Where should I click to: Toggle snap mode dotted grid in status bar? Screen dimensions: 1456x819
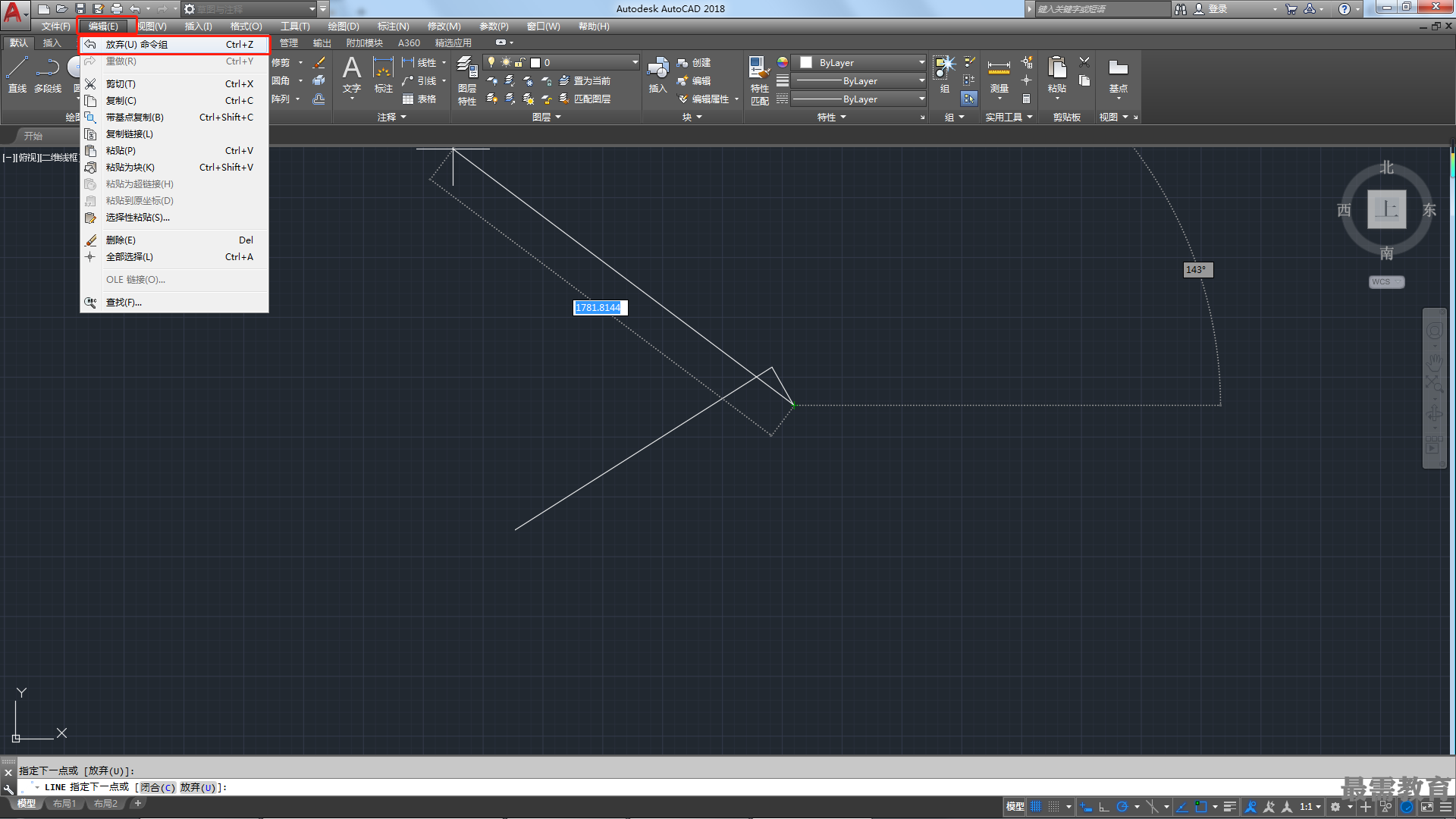1054,807
